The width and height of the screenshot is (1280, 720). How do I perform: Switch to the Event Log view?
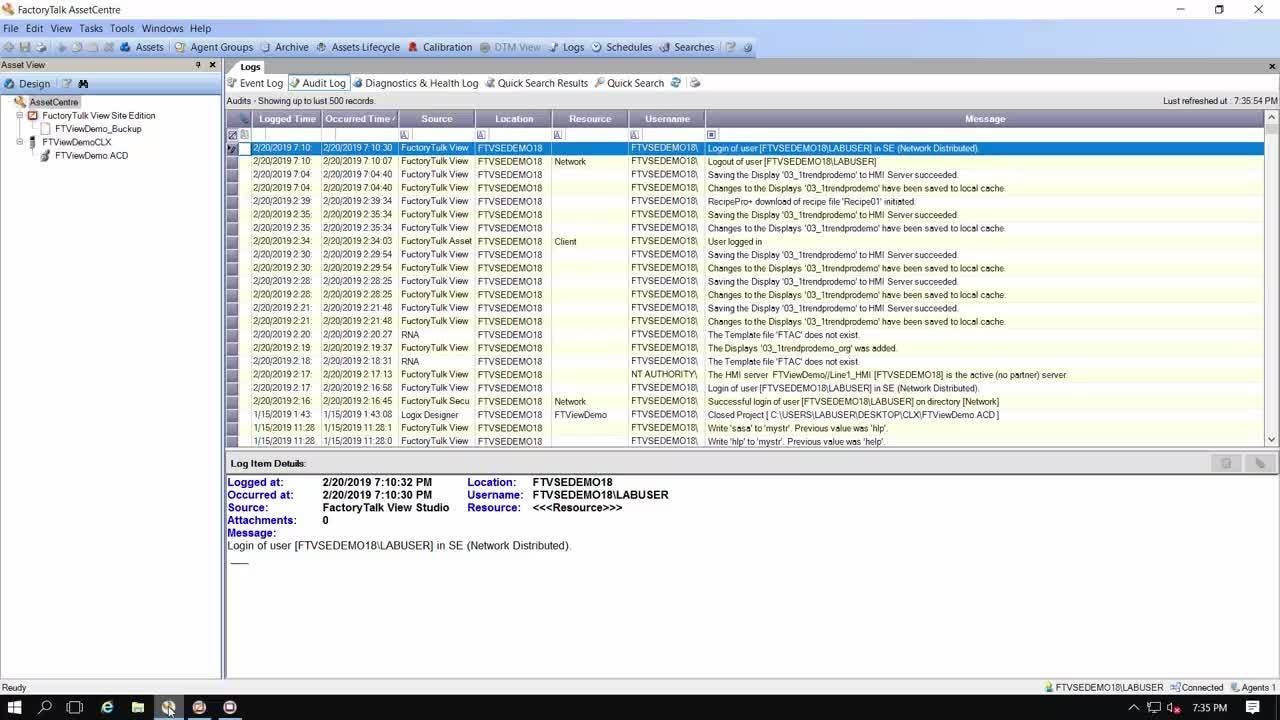click(255, 83)
